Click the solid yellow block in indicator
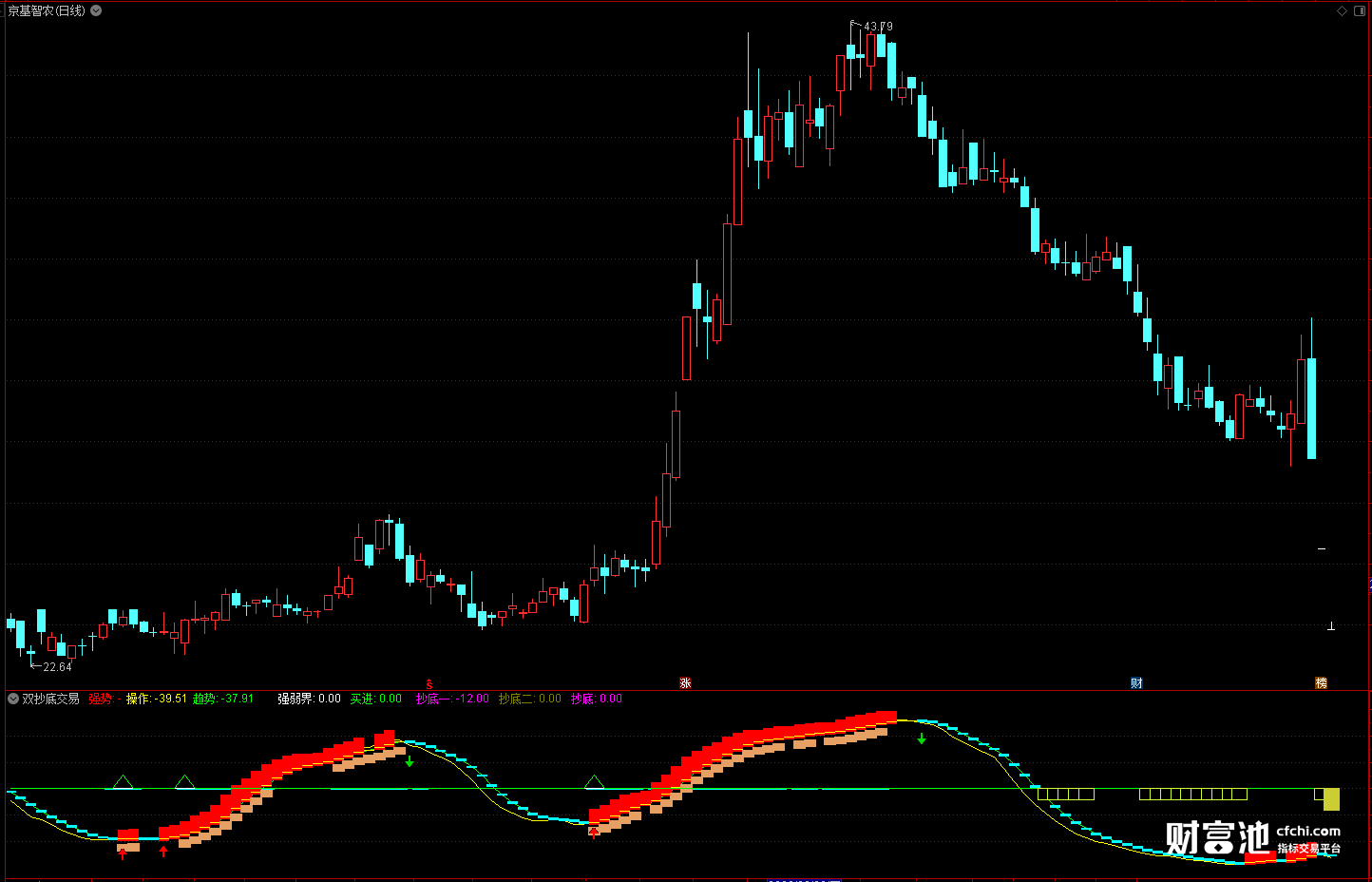The width and height of the screenshot is (1372, 882). [x=1331, y=799]
